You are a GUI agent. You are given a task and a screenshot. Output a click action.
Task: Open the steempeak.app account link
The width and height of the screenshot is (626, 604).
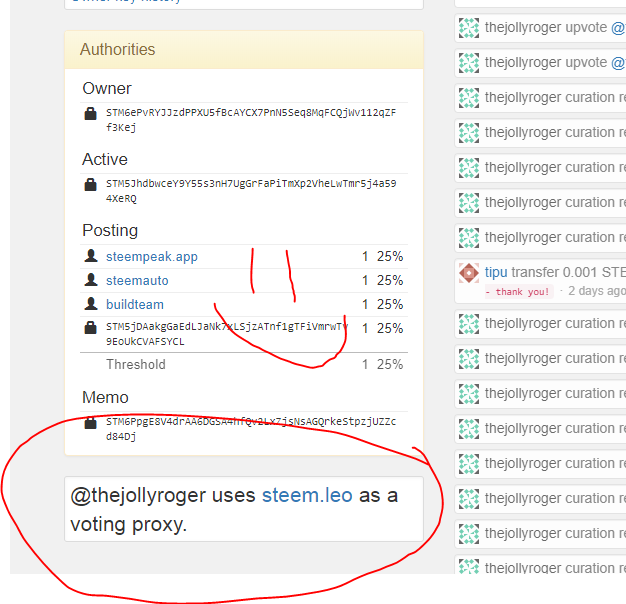click(x=152, y=257)
